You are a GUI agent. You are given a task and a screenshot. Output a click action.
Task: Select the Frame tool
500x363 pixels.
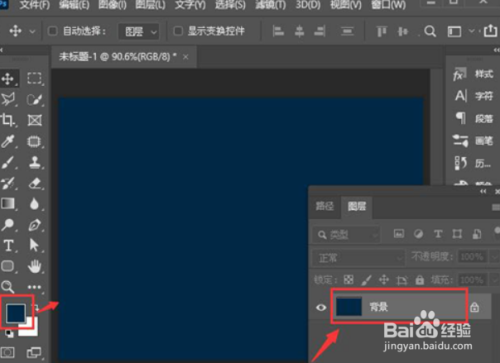34,120
